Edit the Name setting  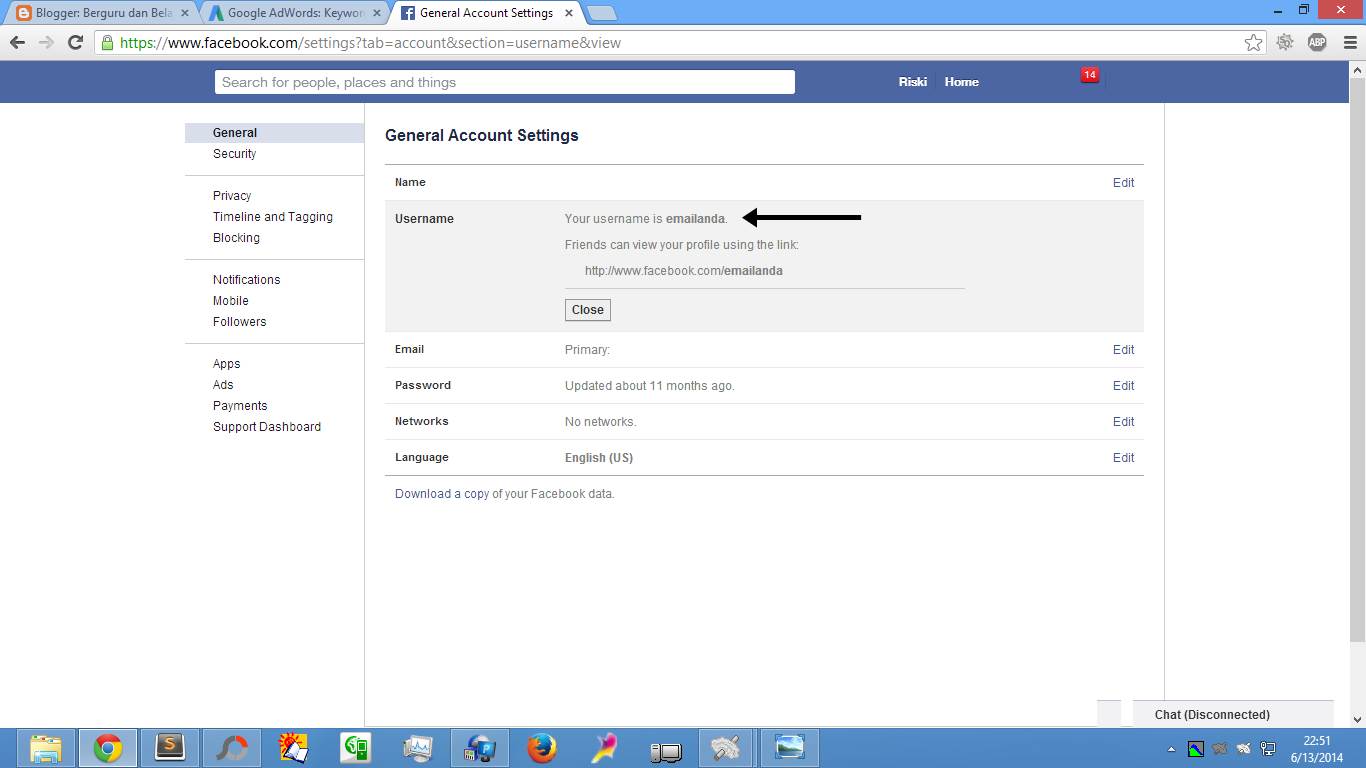click(x=1123, y=183)
